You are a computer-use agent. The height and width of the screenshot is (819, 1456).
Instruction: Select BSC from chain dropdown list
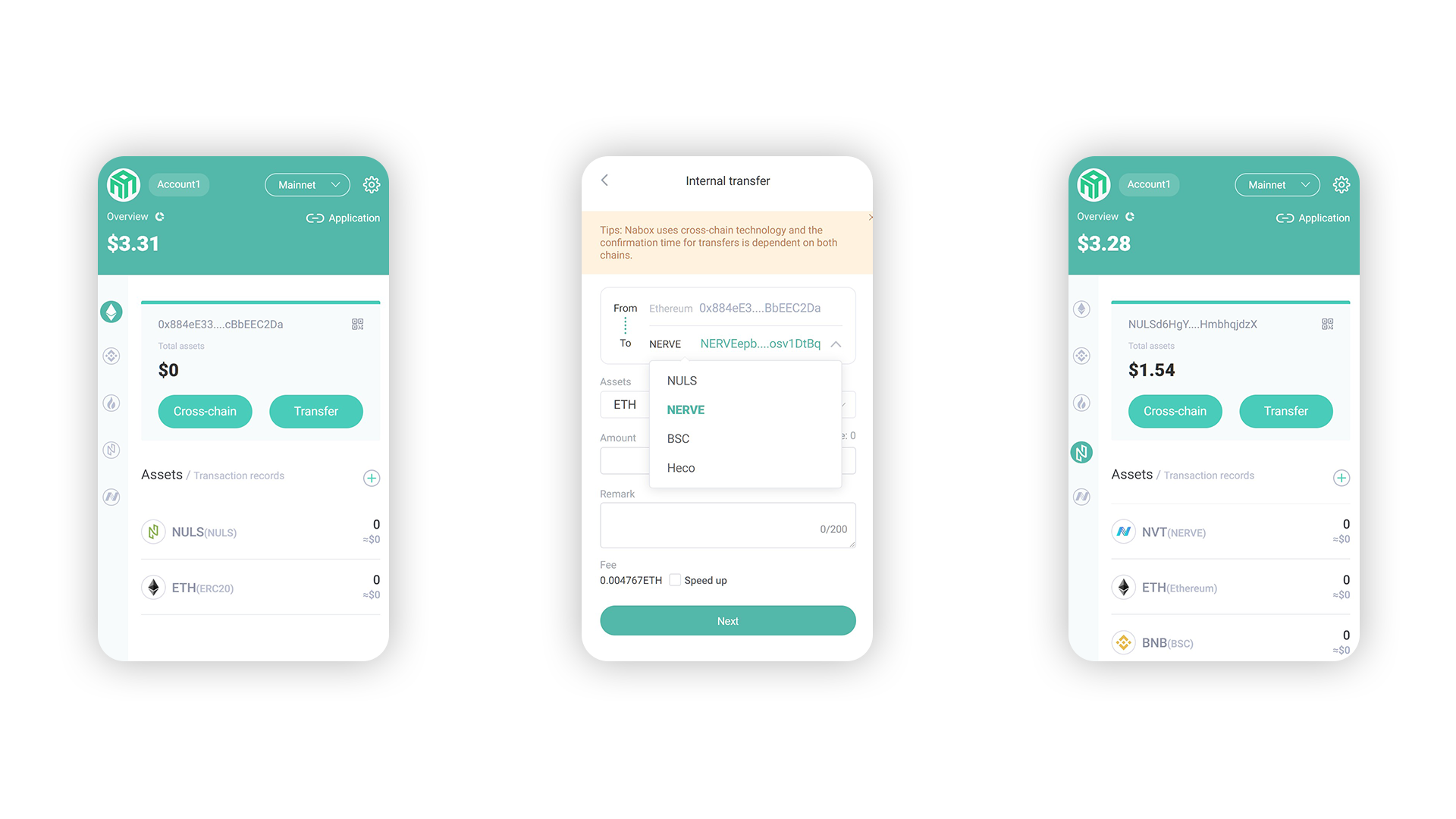point(678,438)
